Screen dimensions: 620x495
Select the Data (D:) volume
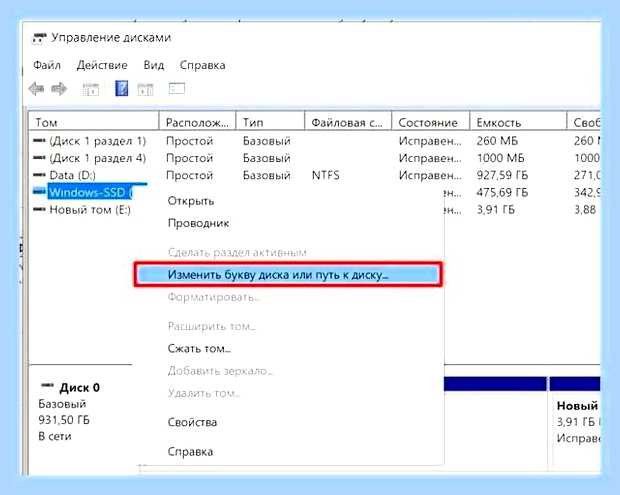point(72,175)
